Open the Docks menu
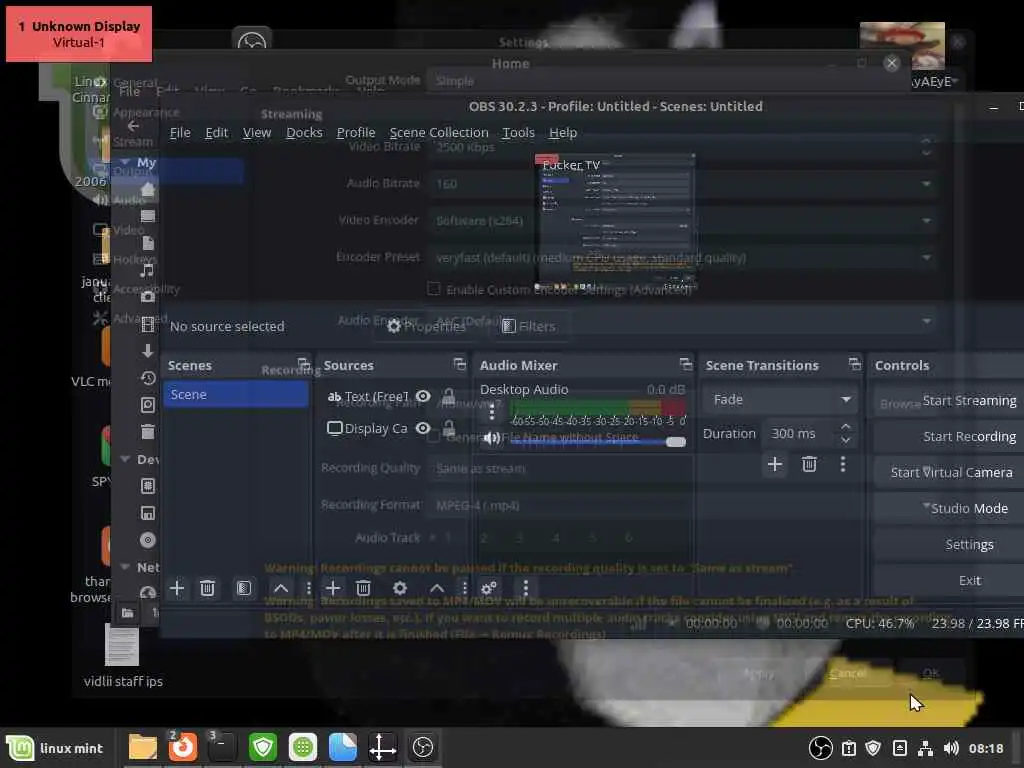Image resolution: width=1024 pixels, height=768 pixels. point(304,133)
